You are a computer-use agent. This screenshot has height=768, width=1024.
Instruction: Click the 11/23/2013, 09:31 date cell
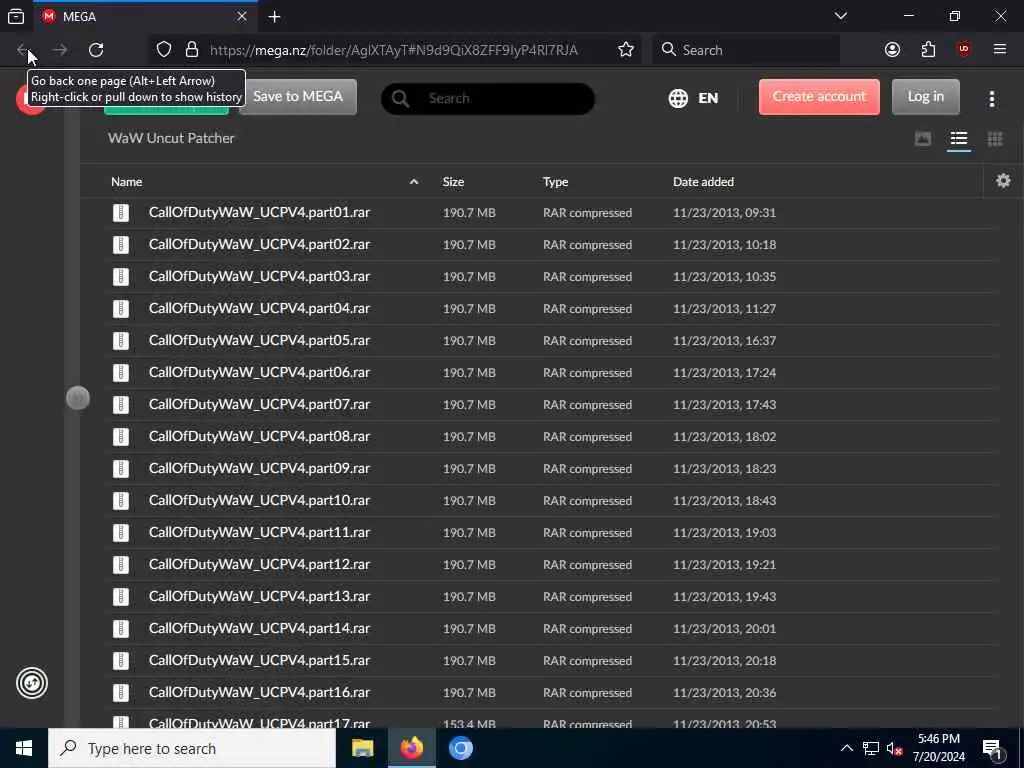point(724,213)
